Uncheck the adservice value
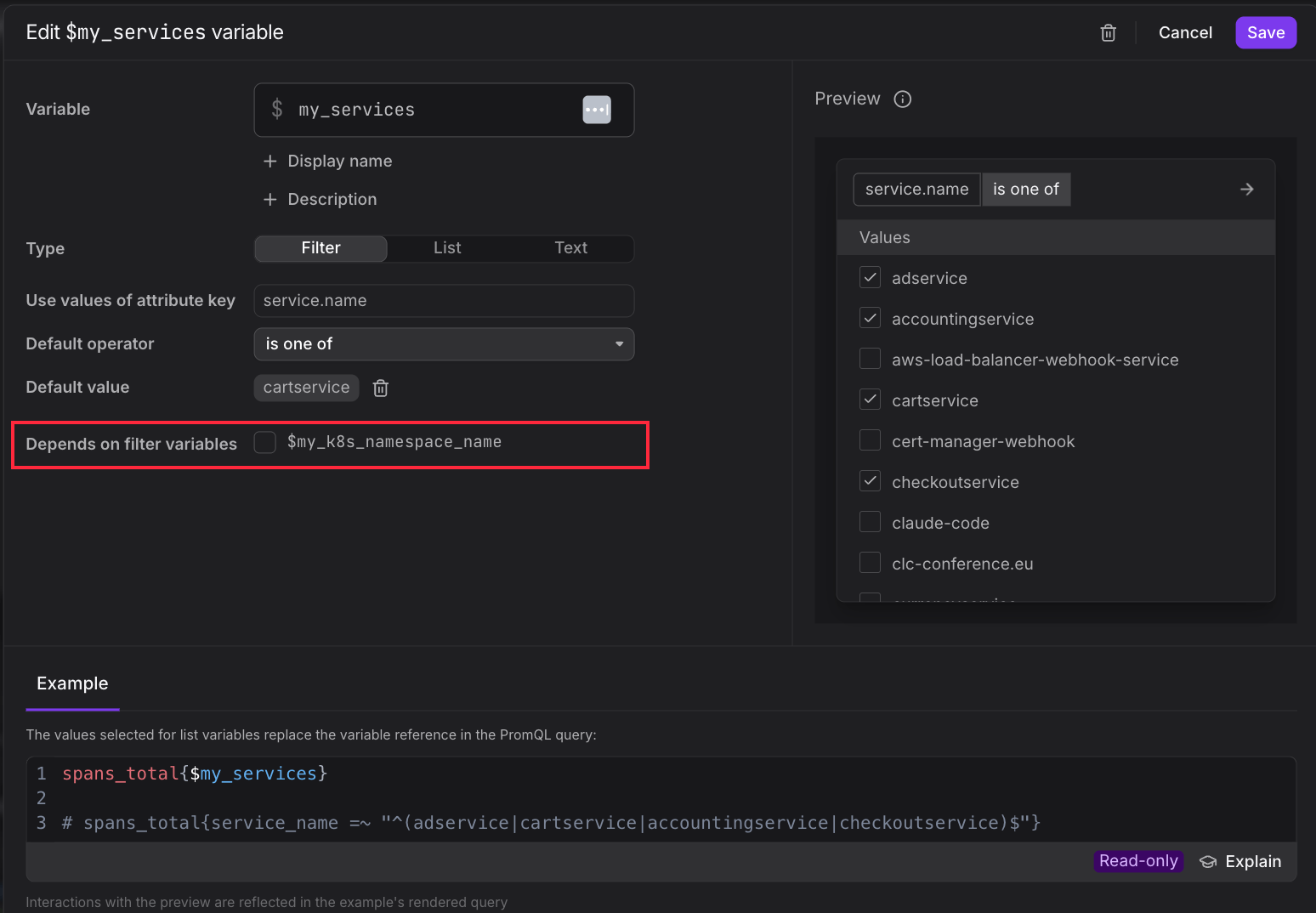 pos(870,278)
